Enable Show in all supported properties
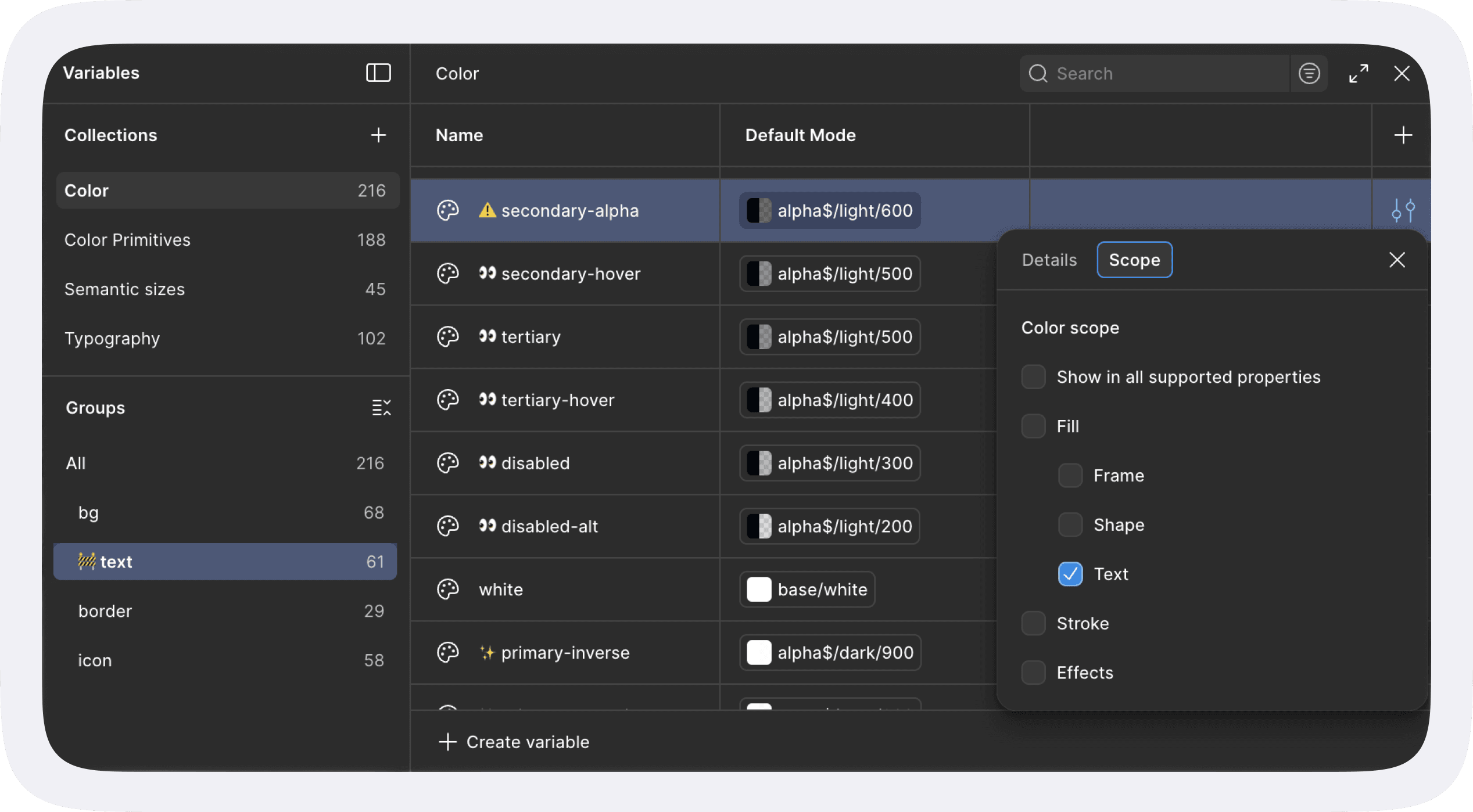This screenshot has height=812, width=1473. 1033,377
